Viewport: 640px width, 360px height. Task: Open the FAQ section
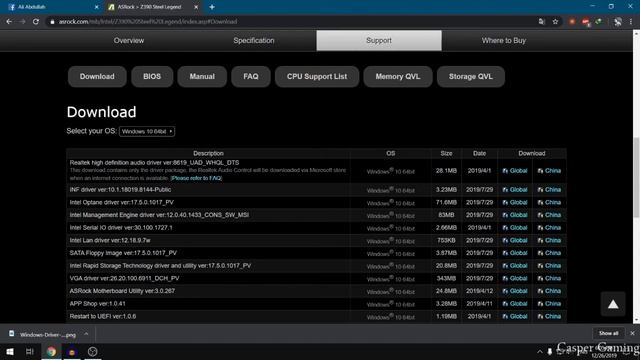coord(251,76)
